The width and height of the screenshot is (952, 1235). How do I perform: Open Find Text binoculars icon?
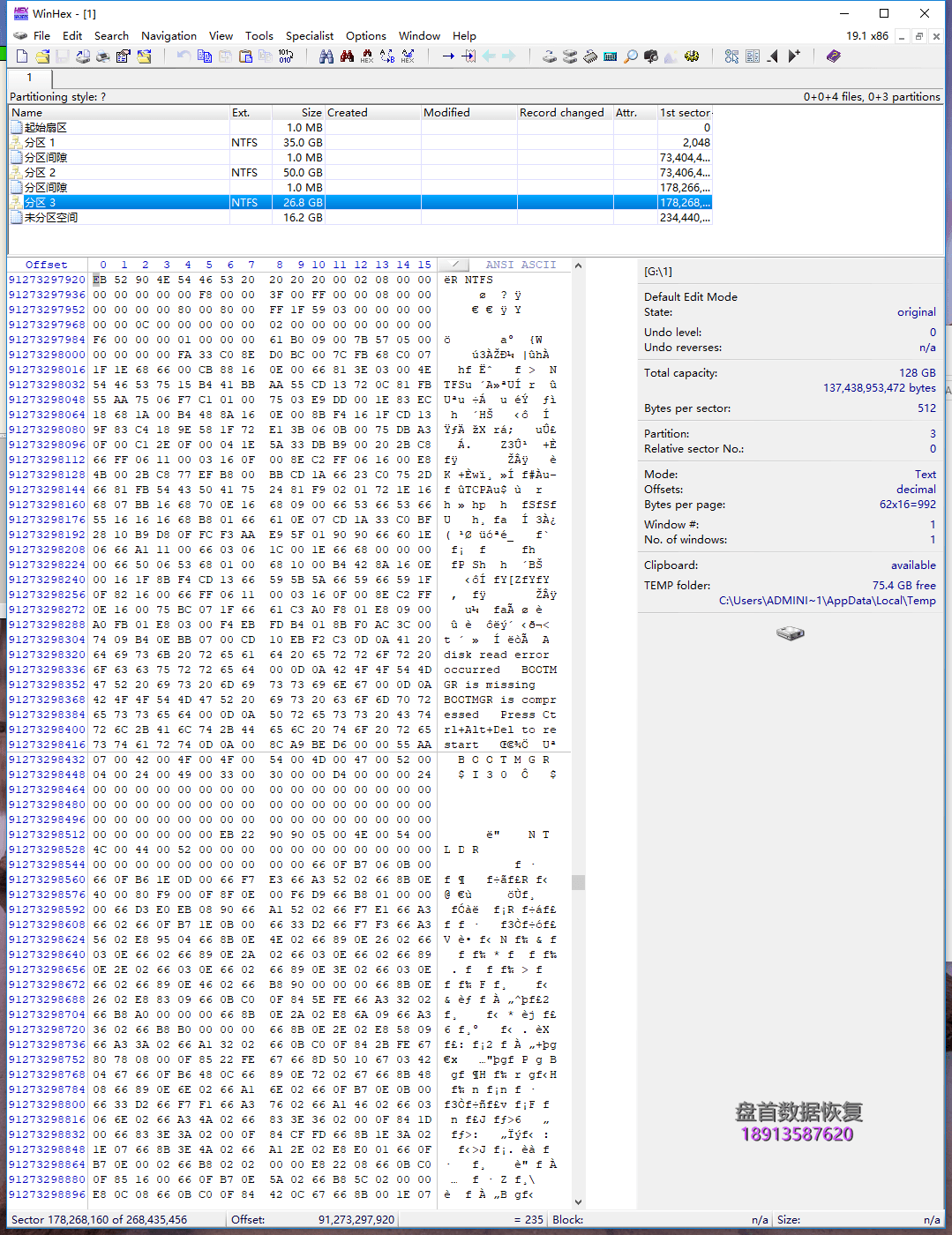326,56
